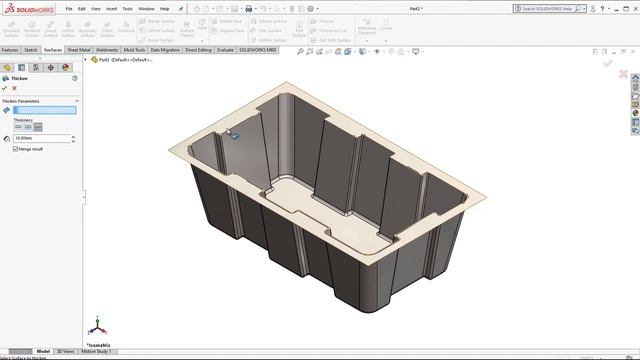The width and height of the screenshot is (640, 360).
Task: Open the Motion Study 1 bottom tab
Action: coord(96,351)
